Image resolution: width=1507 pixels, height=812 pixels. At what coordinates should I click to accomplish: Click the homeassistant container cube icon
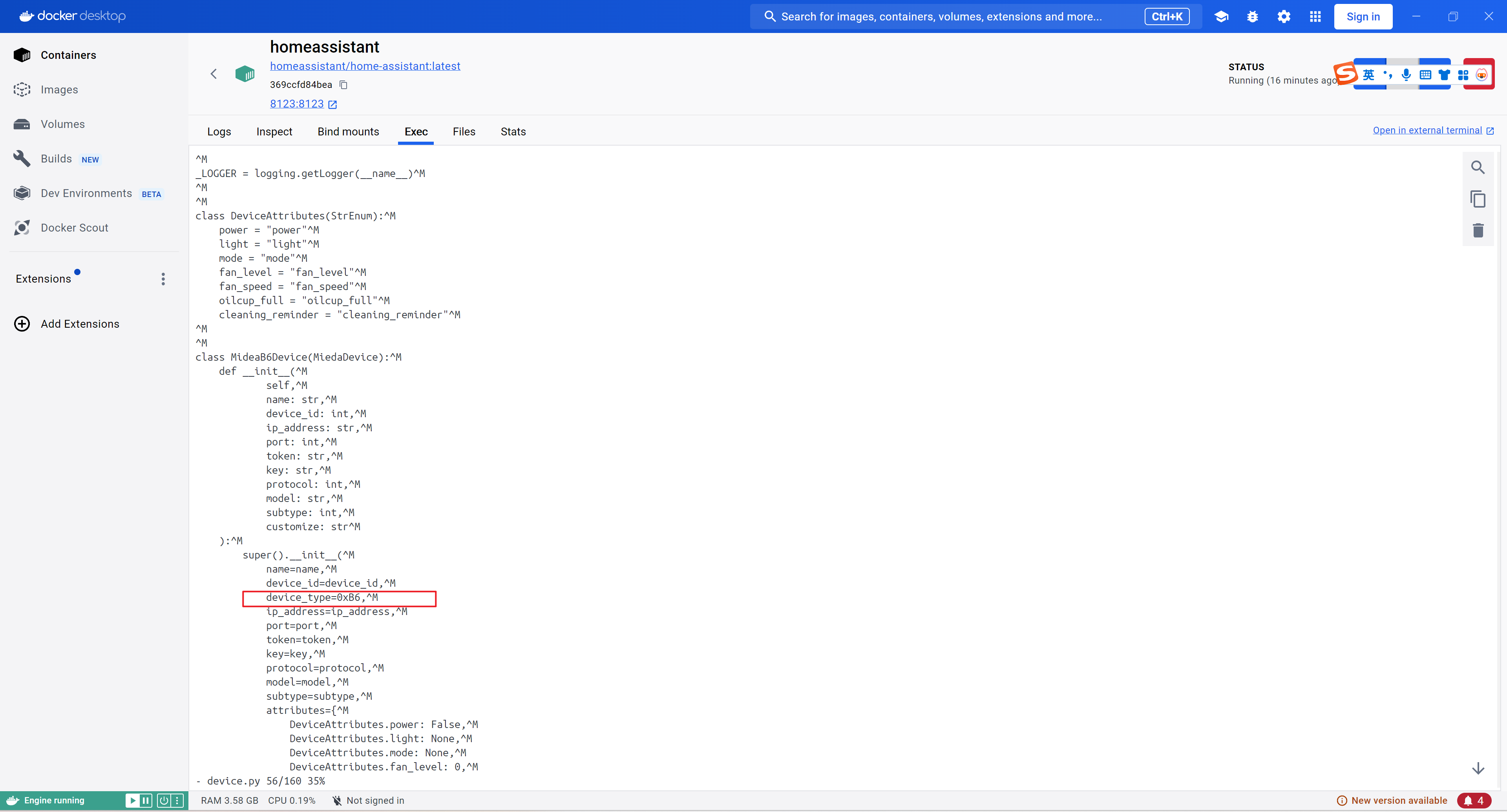coord(245,74)
